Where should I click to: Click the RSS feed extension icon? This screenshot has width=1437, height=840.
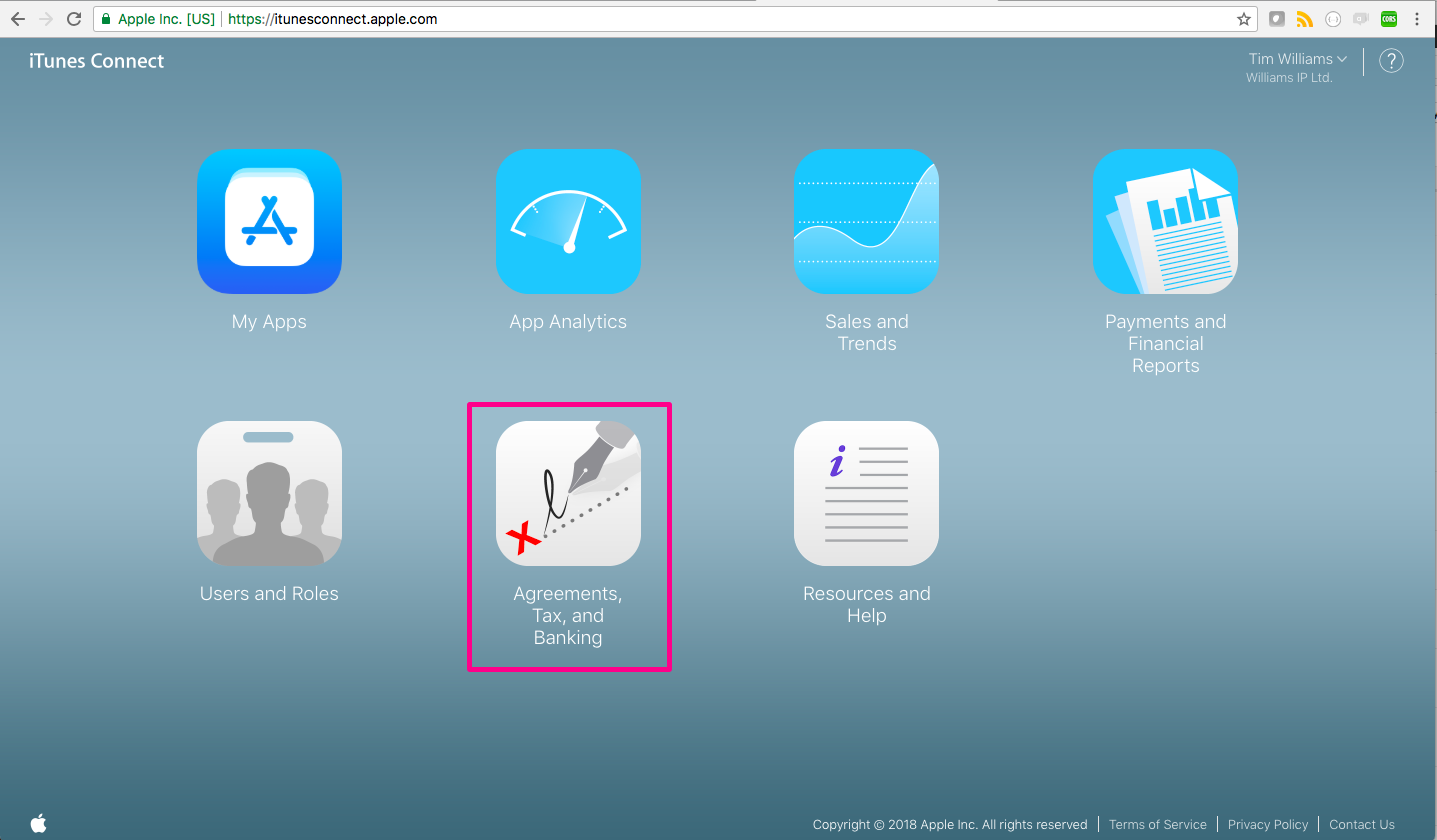coord(1304,19)
